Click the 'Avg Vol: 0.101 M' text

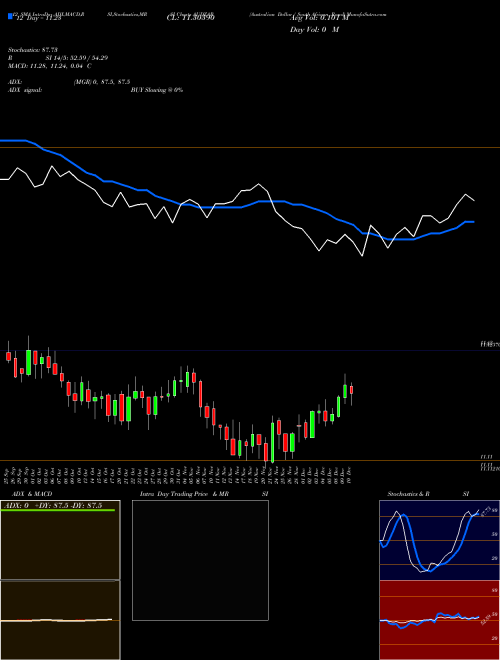[319, 18]
